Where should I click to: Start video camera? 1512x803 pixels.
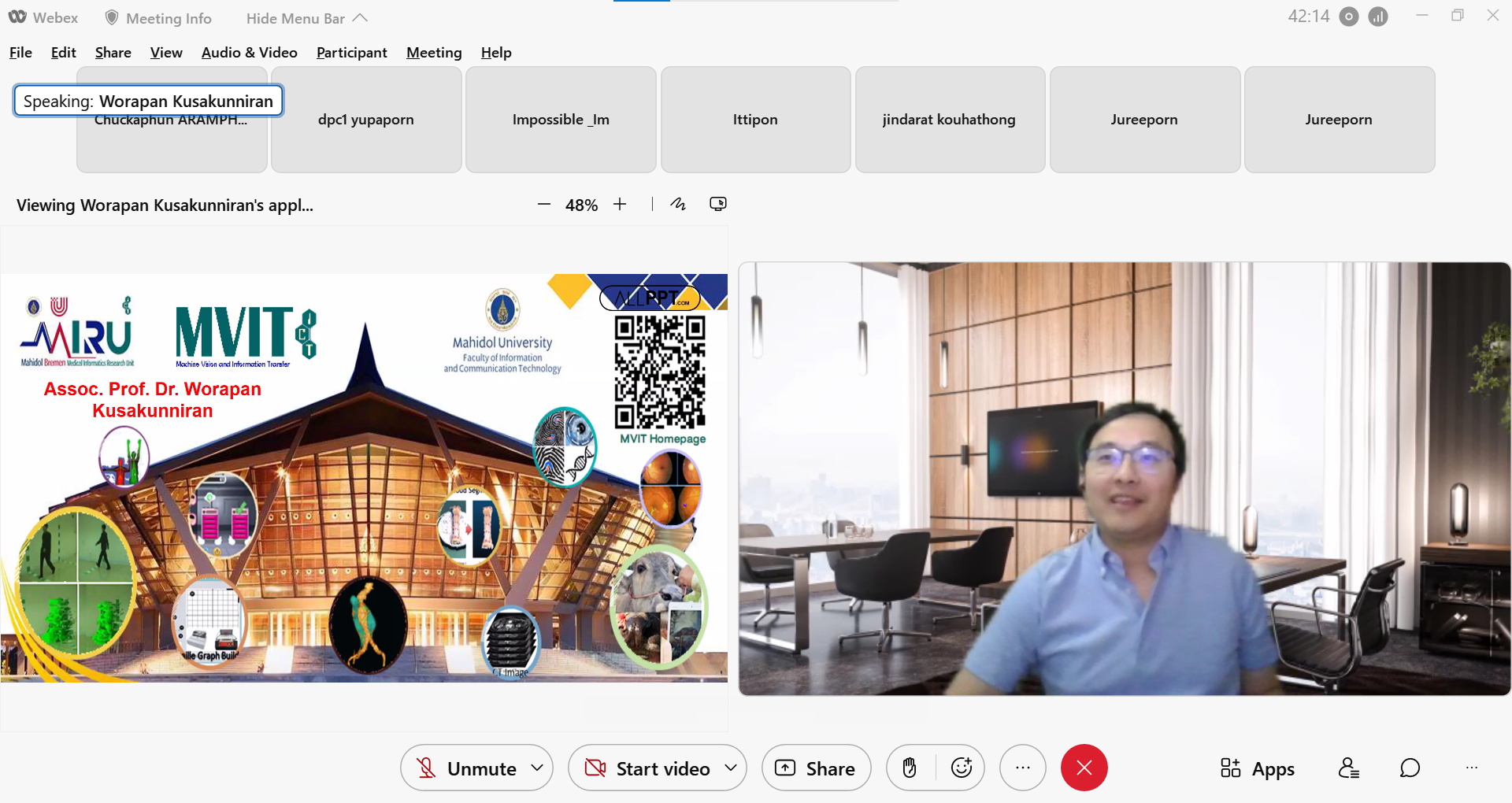tap(650, 768)
